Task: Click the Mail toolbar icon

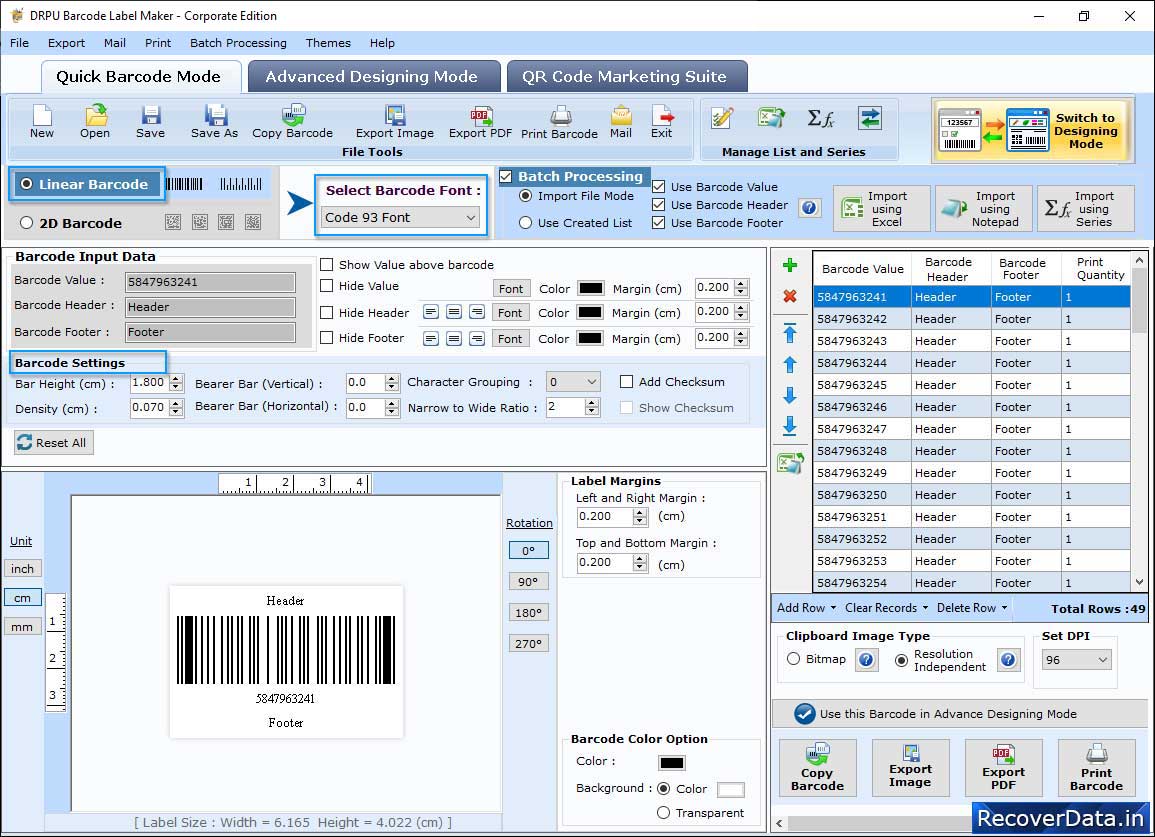Action: (x=621, y=122)
